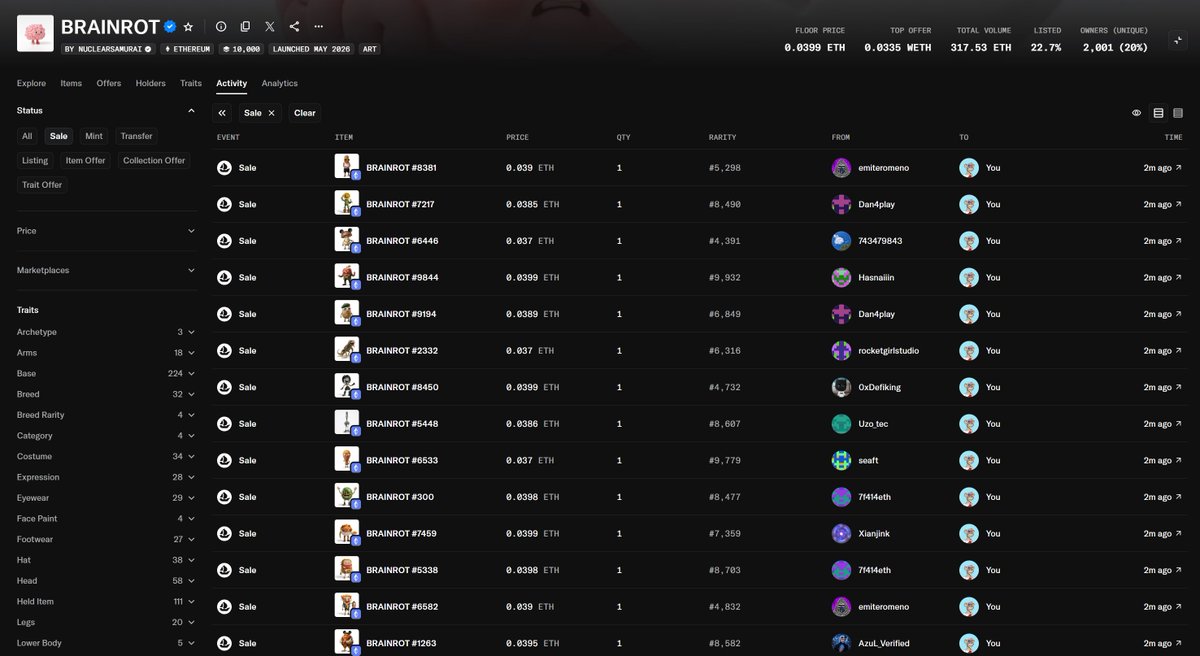Toggle the eye visibility icon above the table
The width and height of the screenshot is (1200, 656).
1136,113
